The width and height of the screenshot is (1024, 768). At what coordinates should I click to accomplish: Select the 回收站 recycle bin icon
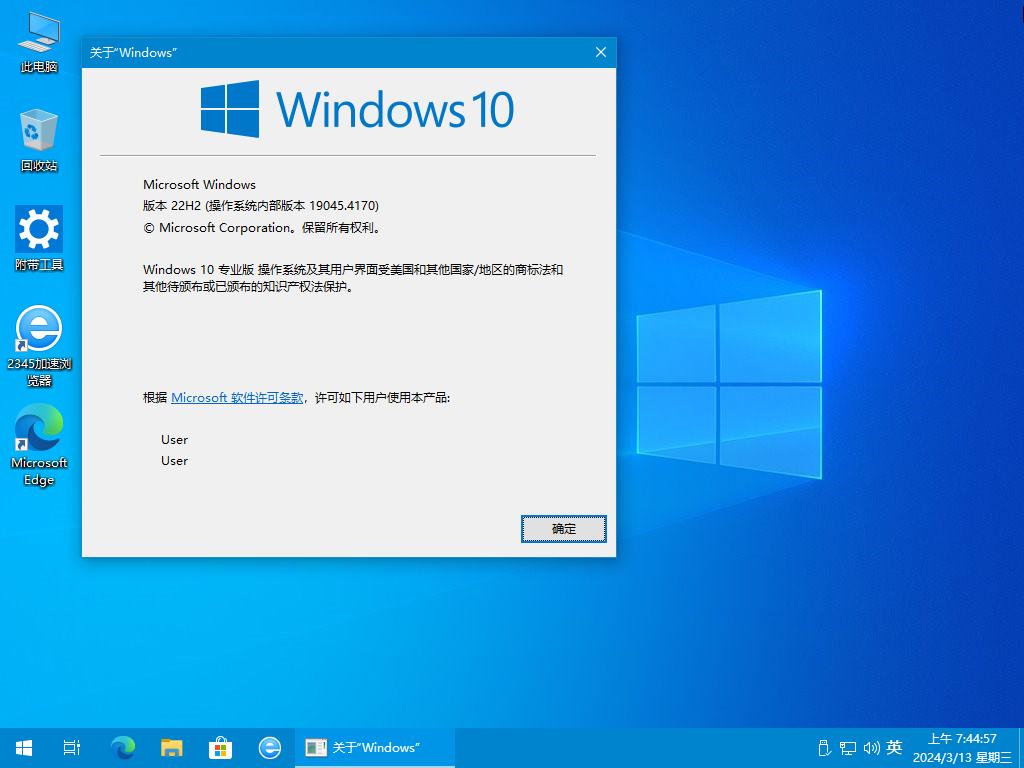coord(39,140)
